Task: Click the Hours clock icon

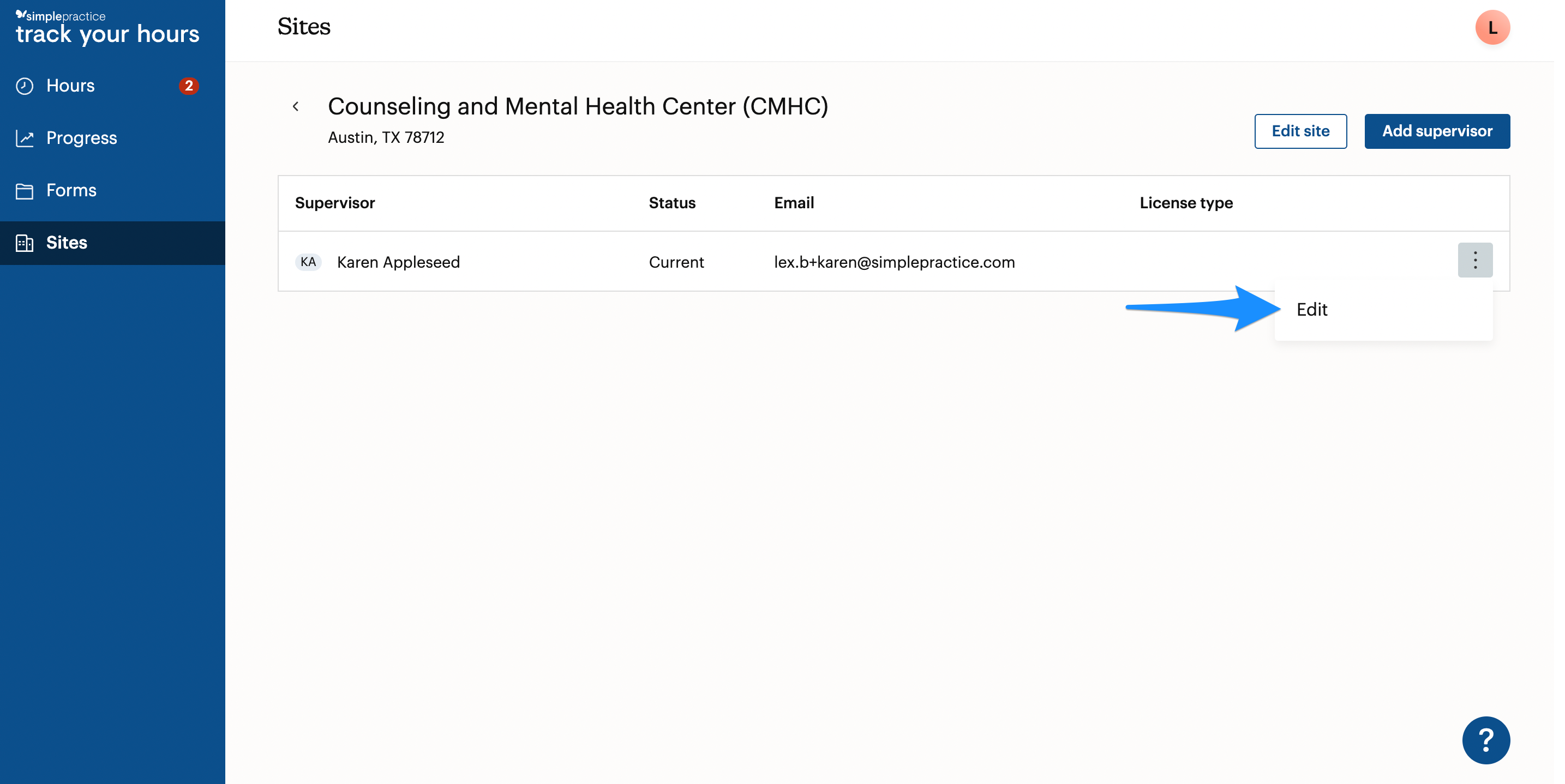Action: pyautogui.click(x=25, y=86)
